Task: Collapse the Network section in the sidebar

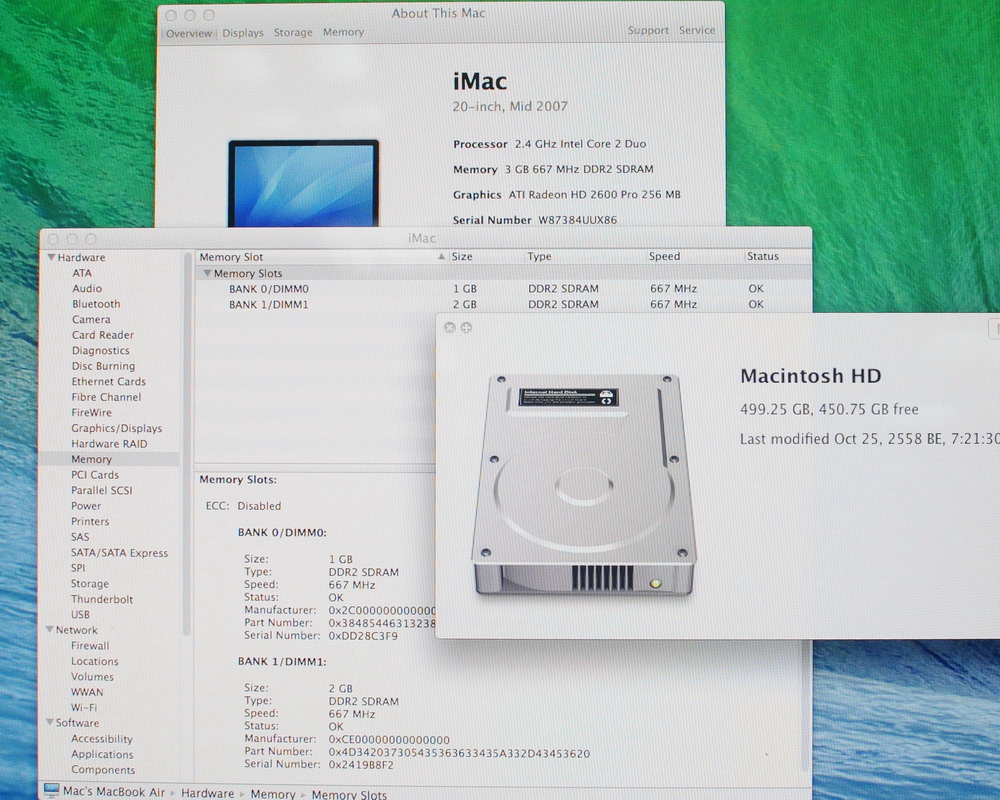Action: click(50, 630)
